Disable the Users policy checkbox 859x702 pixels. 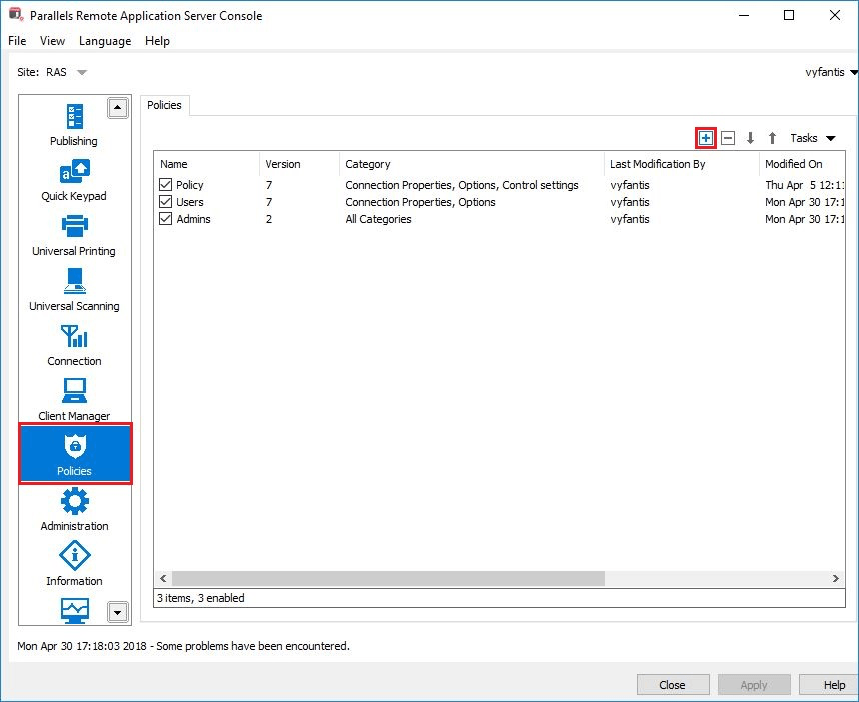(166, 202)
